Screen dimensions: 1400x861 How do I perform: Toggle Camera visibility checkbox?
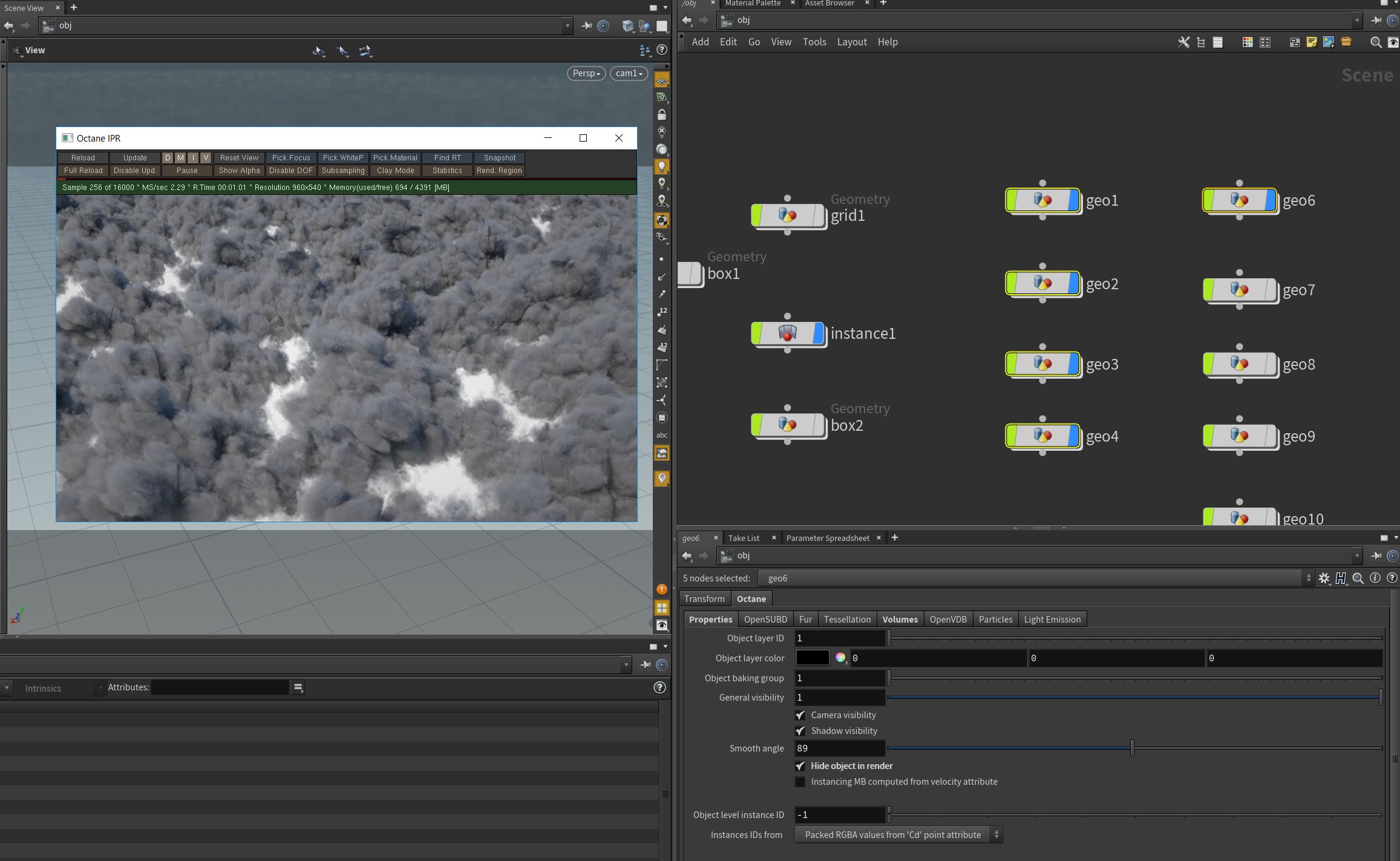(800, 715)
